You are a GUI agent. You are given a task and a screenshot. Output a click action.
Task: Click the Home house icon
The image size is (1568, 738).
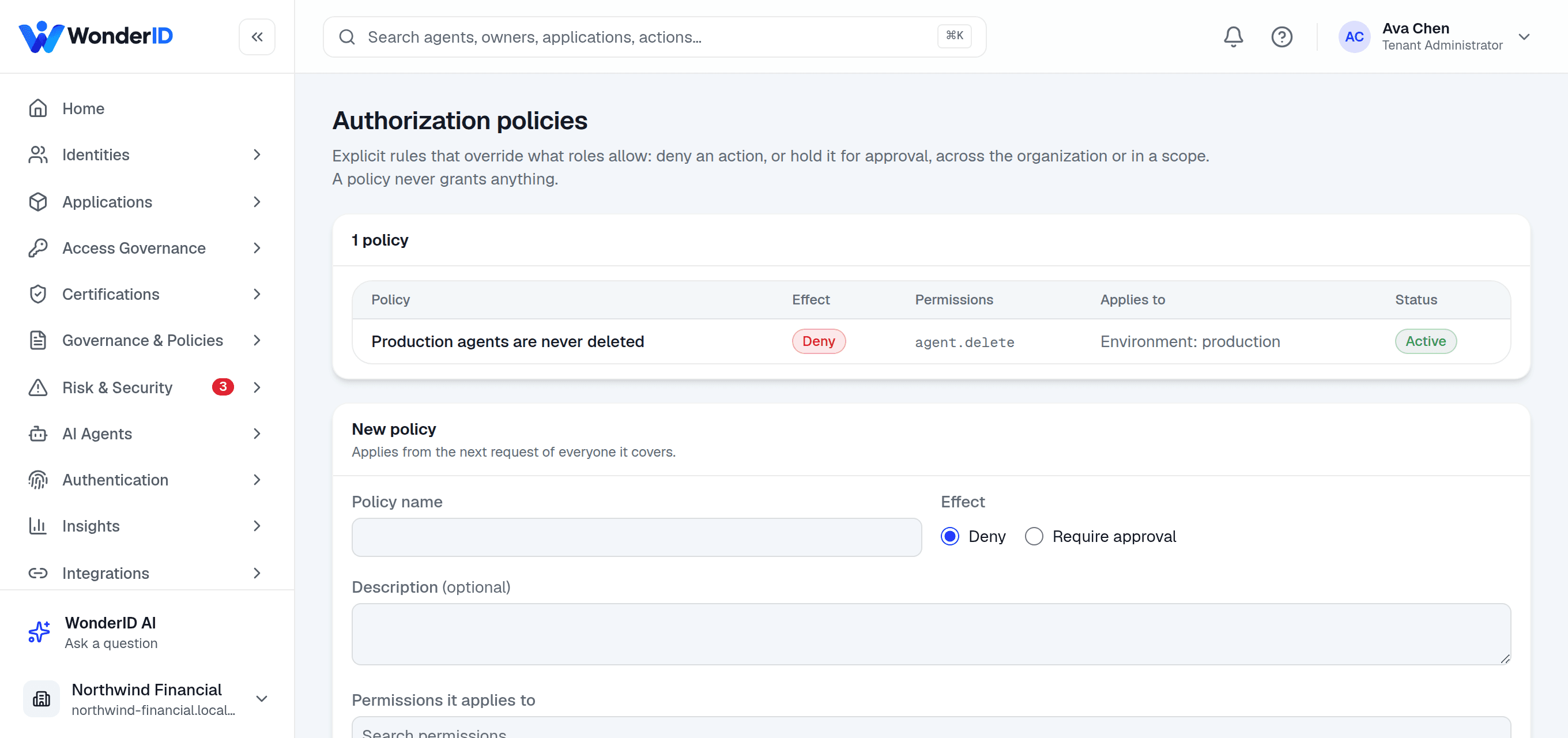(37, 108)
